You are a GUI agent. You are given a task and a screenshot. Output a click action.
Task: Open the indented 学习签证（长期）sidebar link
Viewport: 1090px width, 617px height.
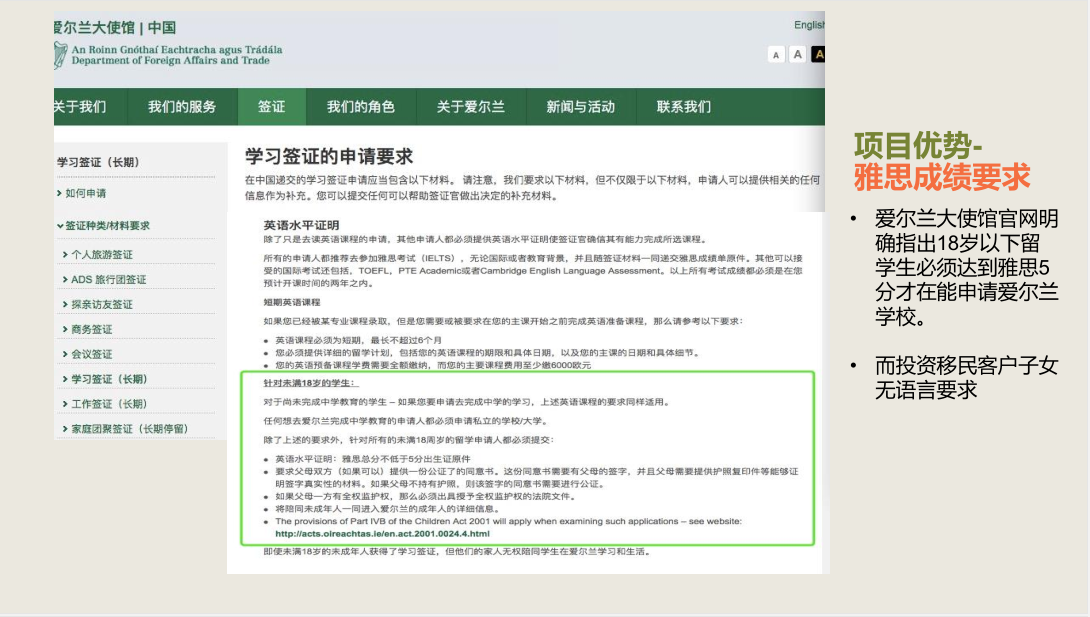106,379
